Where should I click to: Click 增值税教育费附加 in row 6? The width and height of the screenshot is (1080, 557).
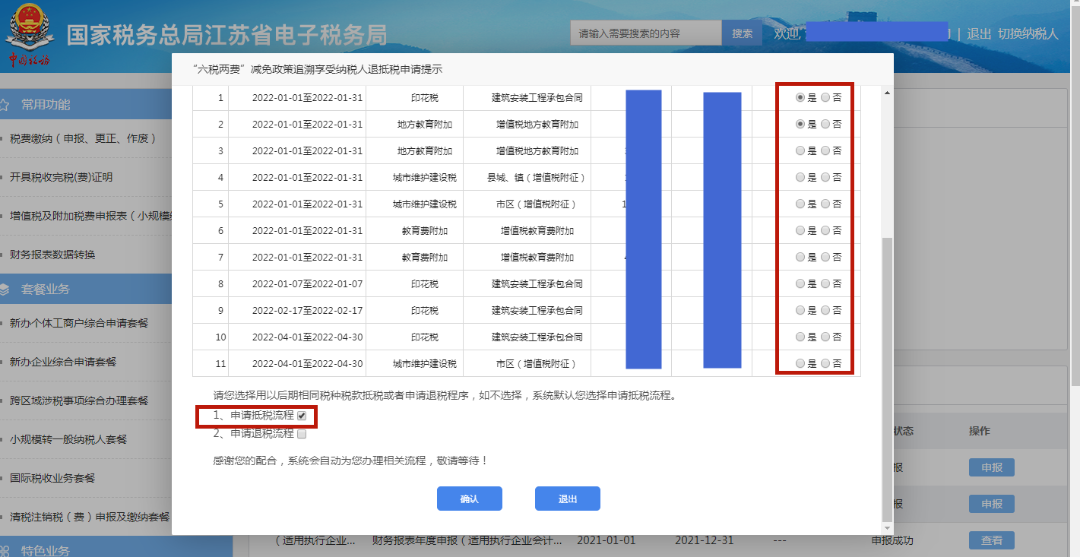537,231
